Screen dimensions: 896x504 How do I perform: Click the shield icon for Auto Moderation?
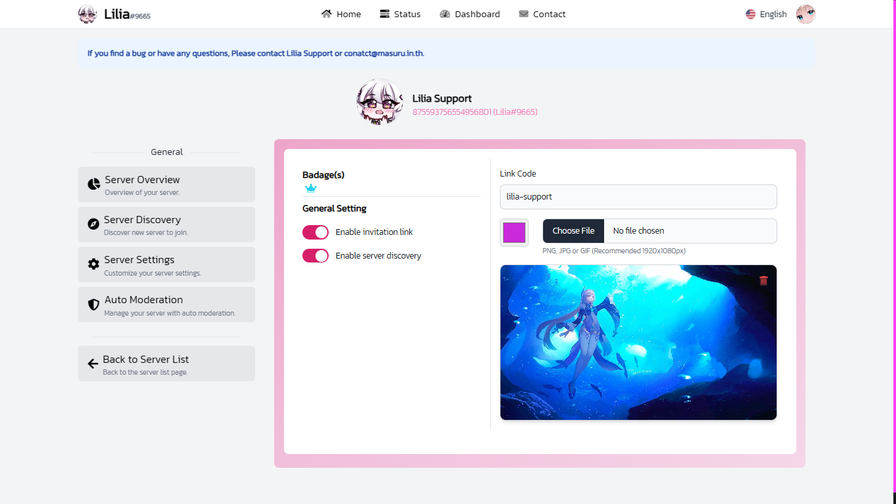point(93,305)
